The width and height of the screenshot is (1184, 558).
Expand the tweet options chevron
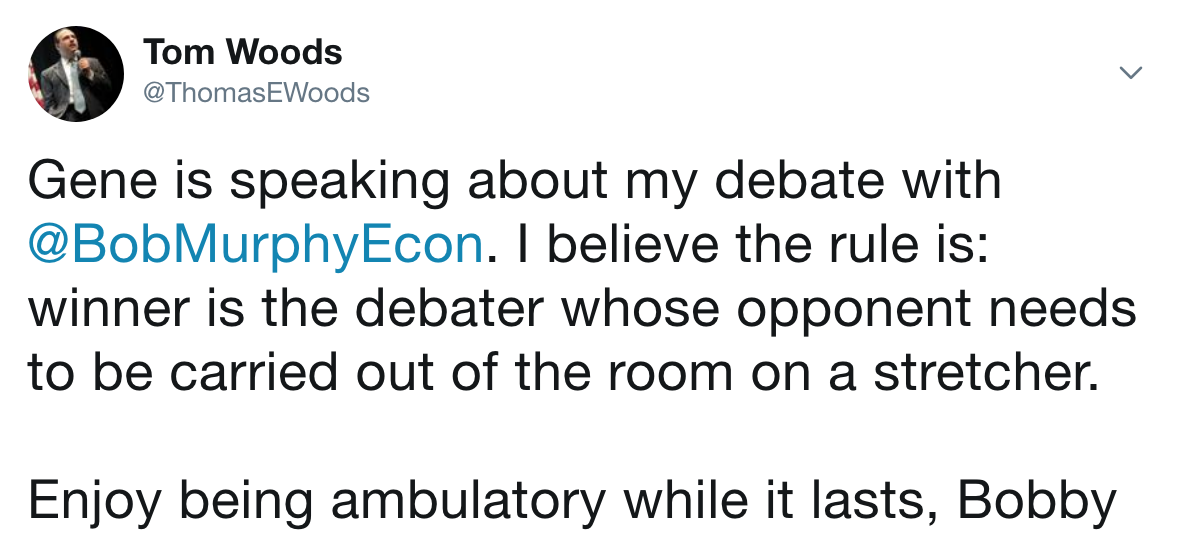(x=1130, y=73)
